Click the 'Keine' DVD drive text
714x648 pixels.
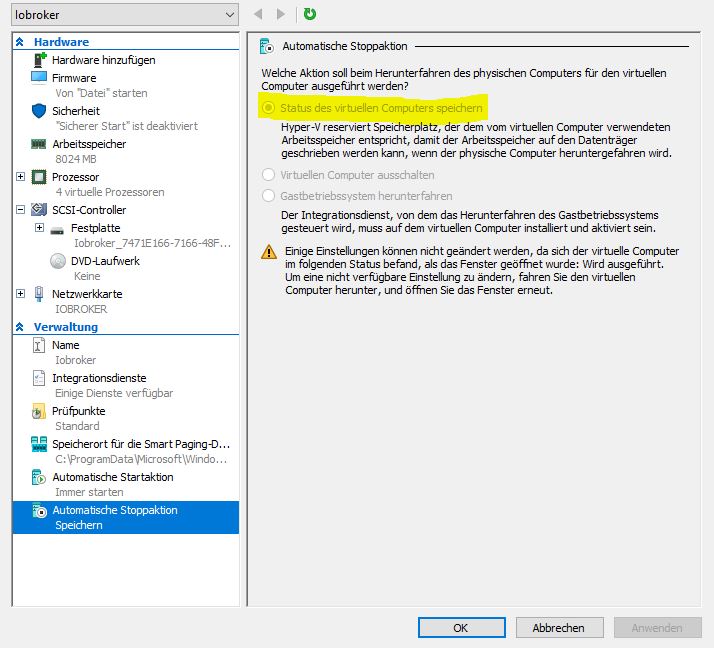(87, 276)
